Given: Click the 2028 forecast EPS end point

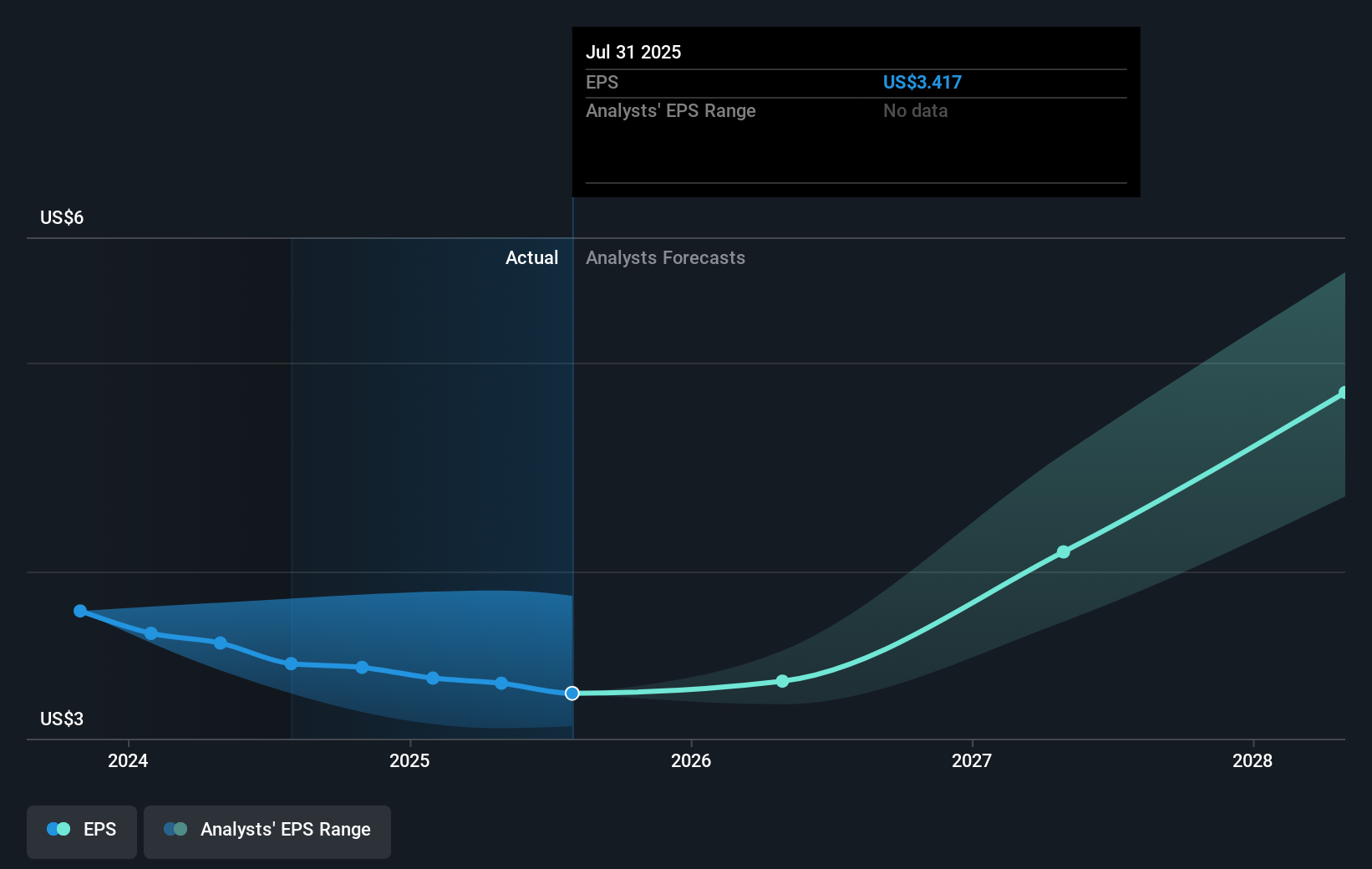Looking at the screenshot, I should [x=1343, y=393].
